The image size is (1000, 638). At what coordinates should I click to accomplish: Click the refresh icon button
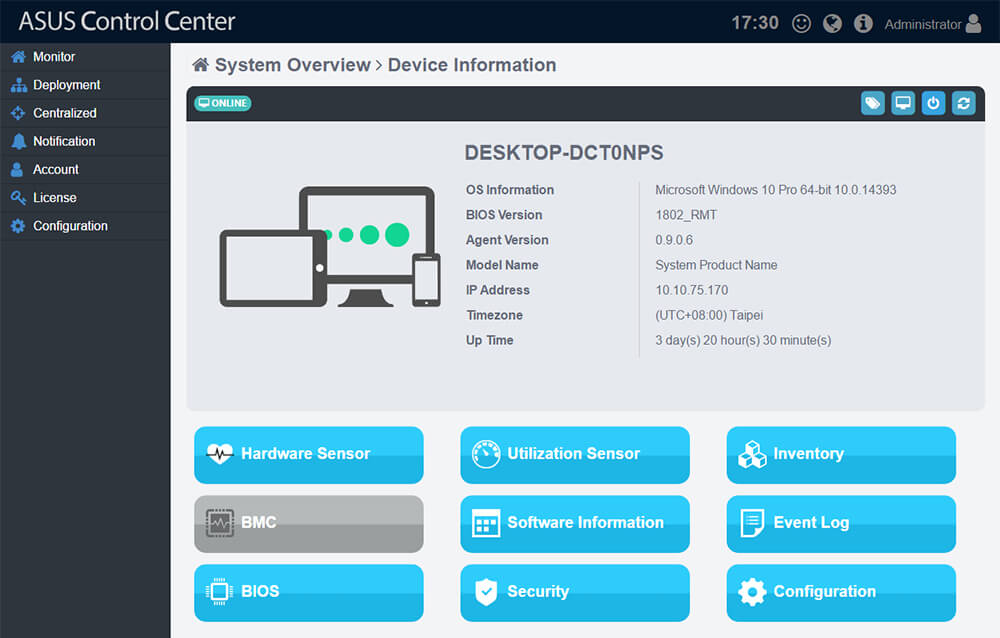click(964, 103)
